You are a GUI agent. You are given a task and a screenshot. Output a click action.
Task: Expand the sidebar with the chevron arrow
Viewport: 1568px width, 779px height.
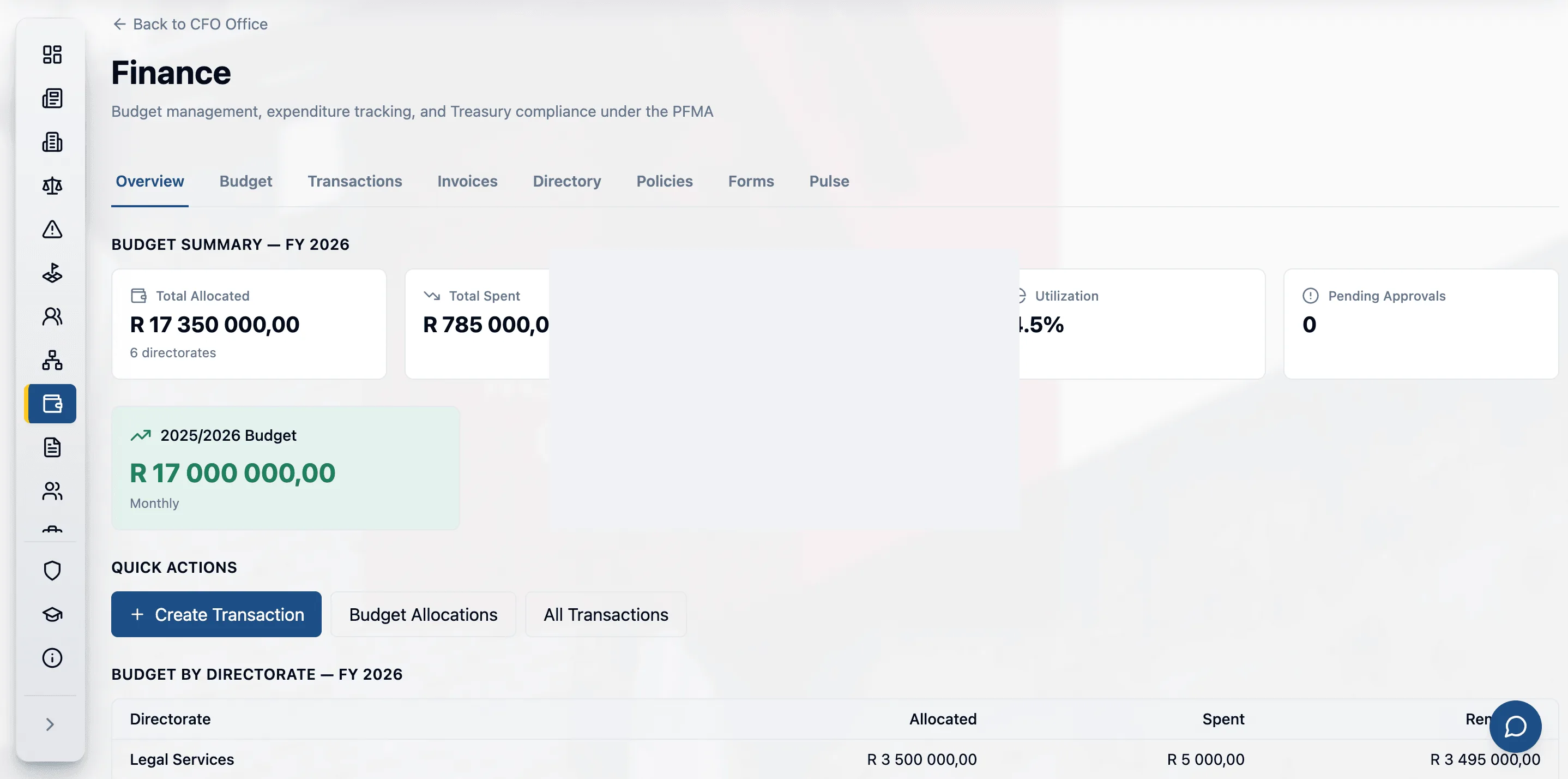point(50,725)
